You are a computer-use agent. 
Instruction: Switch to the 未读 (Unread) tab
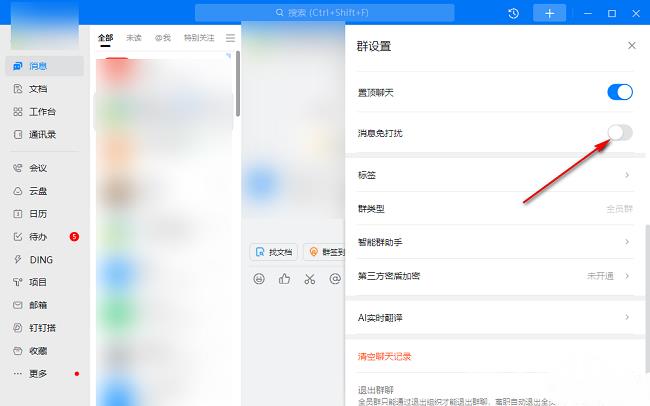[x=133, y=38]
